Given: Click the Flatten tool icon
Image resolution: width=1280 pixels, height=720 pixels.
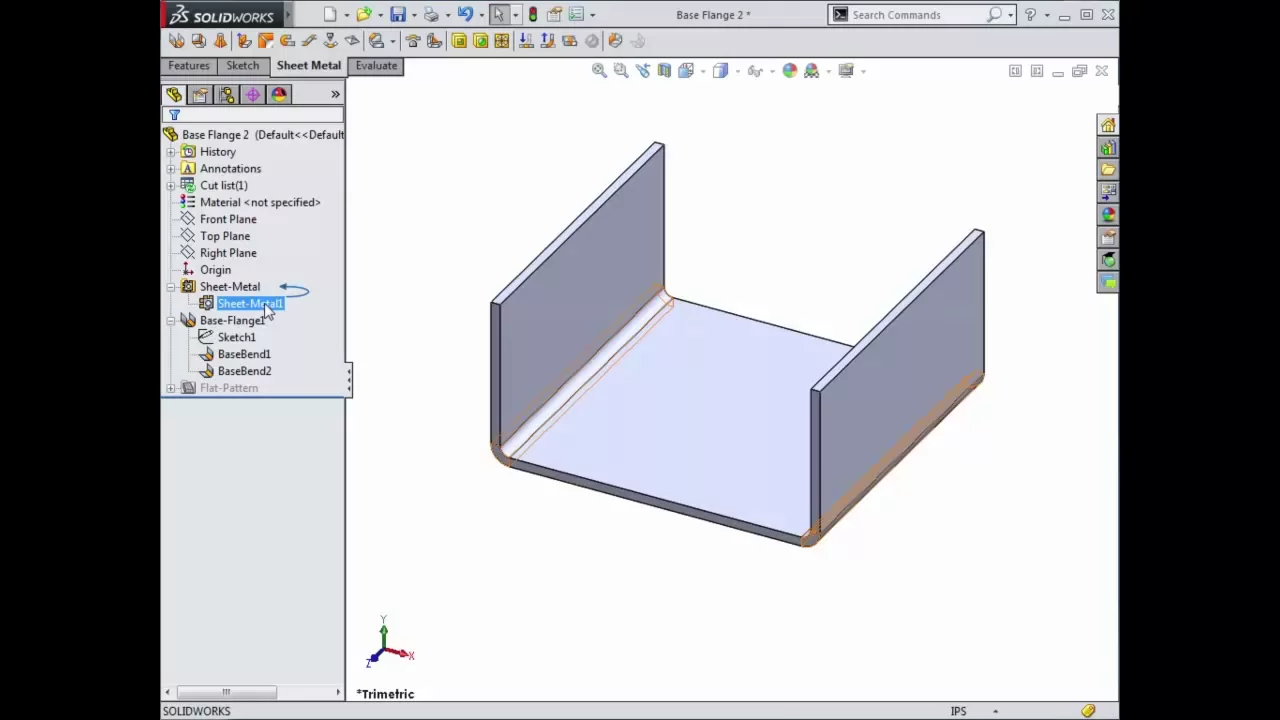Looking at the screenshot, I should (569, 41).
